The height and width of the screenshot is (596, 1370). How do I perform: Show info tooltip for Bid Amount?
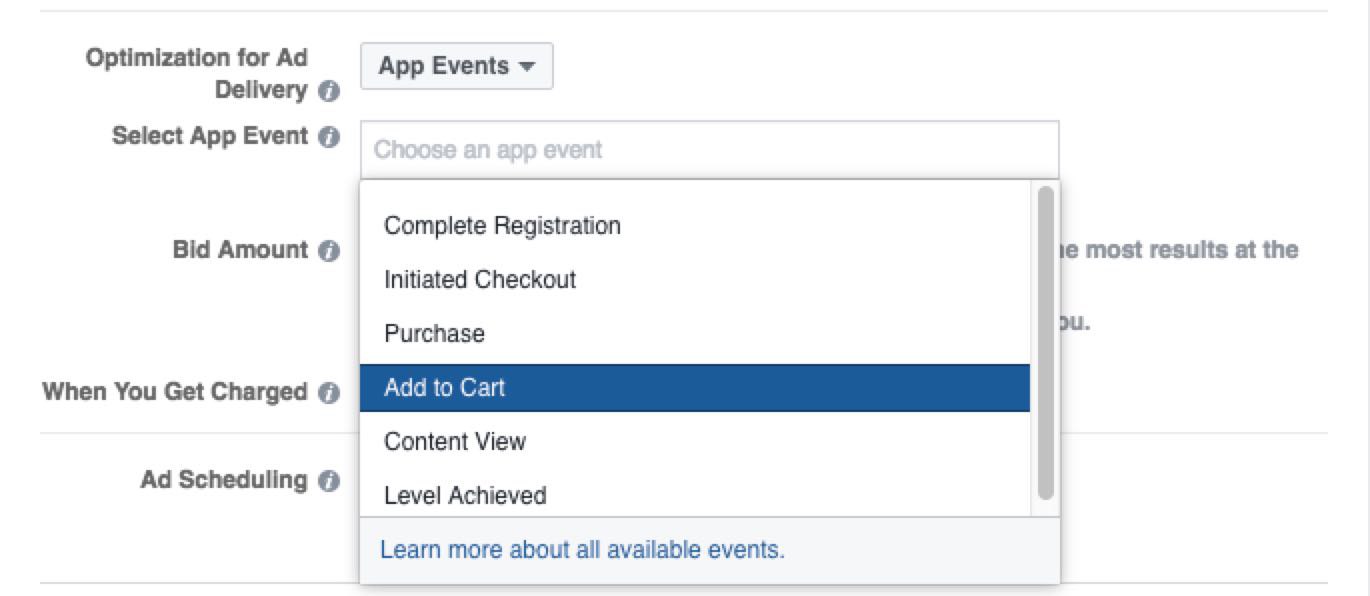pos(328,252)
